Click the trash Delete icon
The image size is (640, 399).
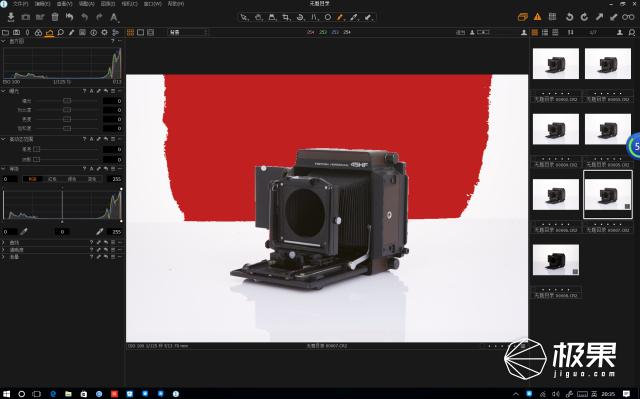55,17
